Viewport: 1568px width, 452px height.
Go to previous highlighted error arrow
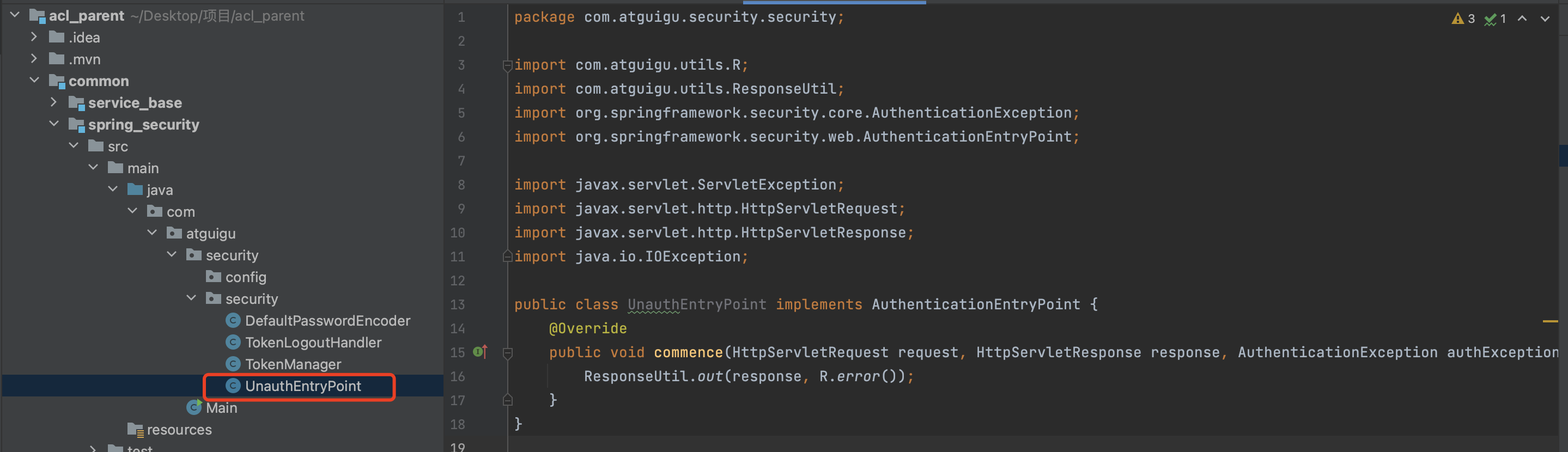(1522, 19)
